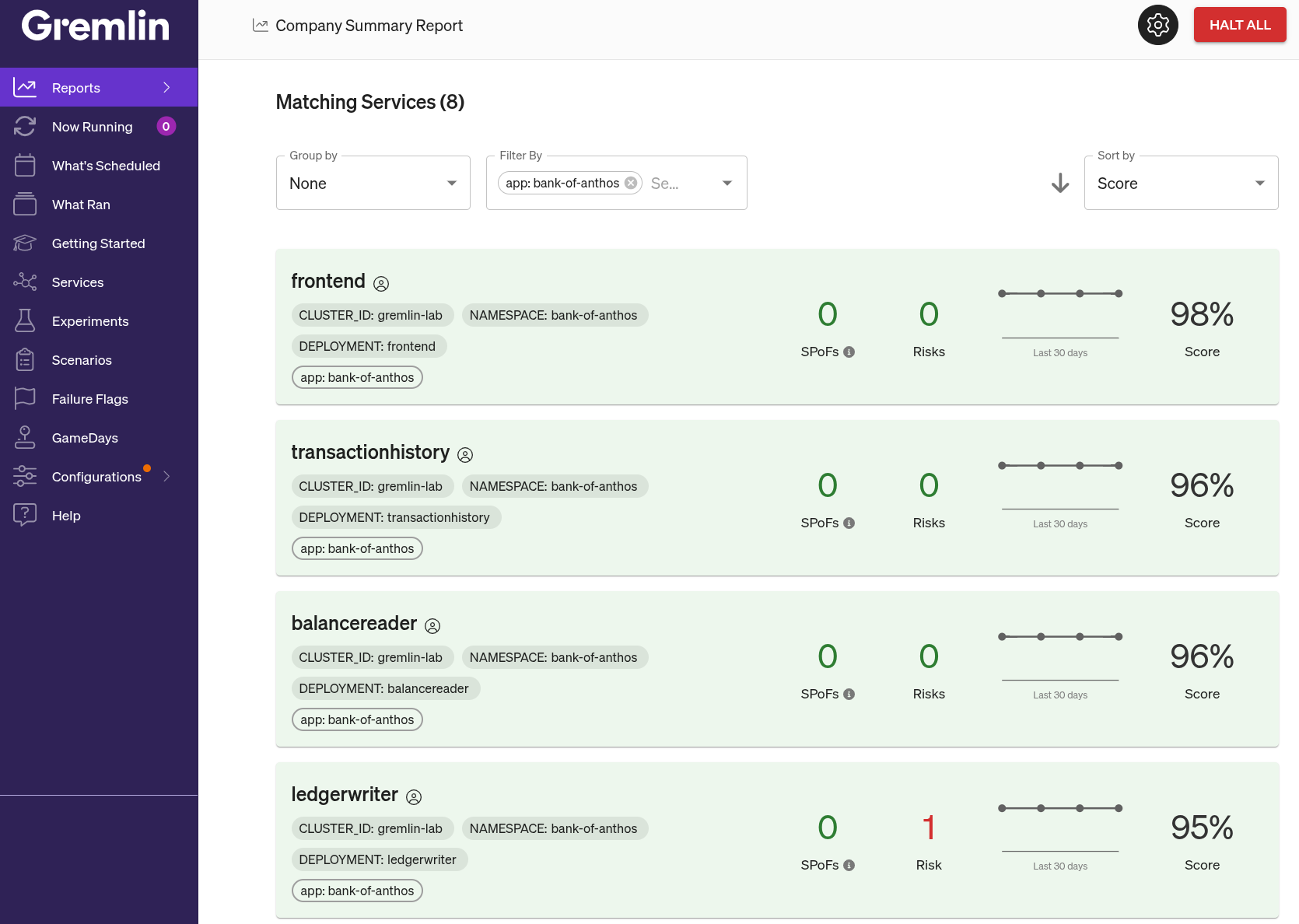The height and width of the screenshot is (924, 1299).
Task: Toggle sort direction with the down arrow
Action: pyautogui.click(x=1060, y=184)
